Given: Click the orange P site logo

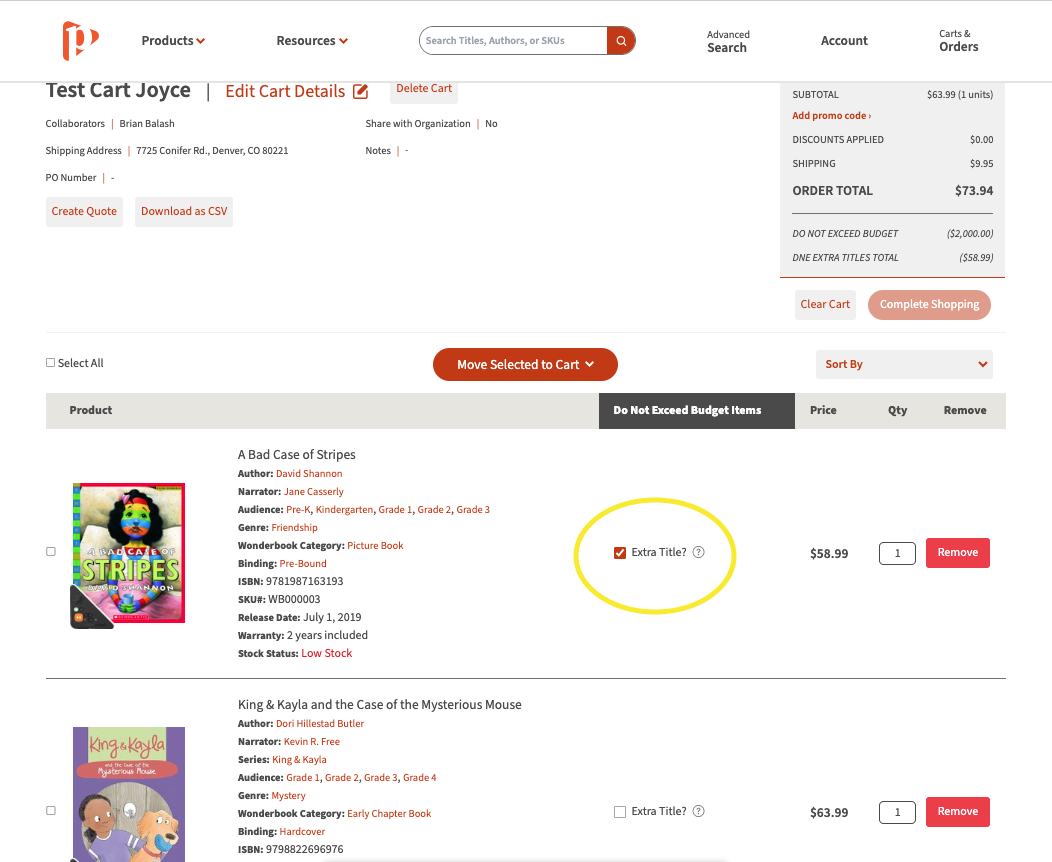Looking at the screenshot, I should point(81,40).
